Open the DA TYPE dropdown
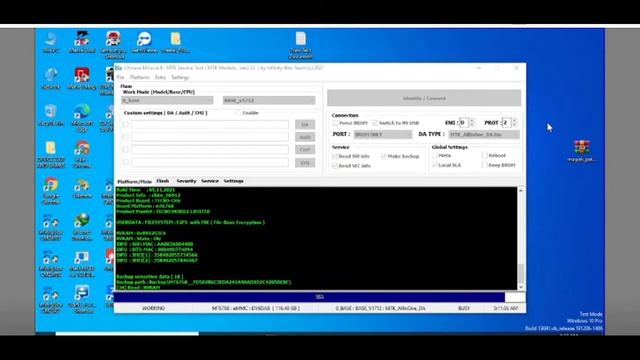Screen dimensions: 640x360 coord(484,134)
